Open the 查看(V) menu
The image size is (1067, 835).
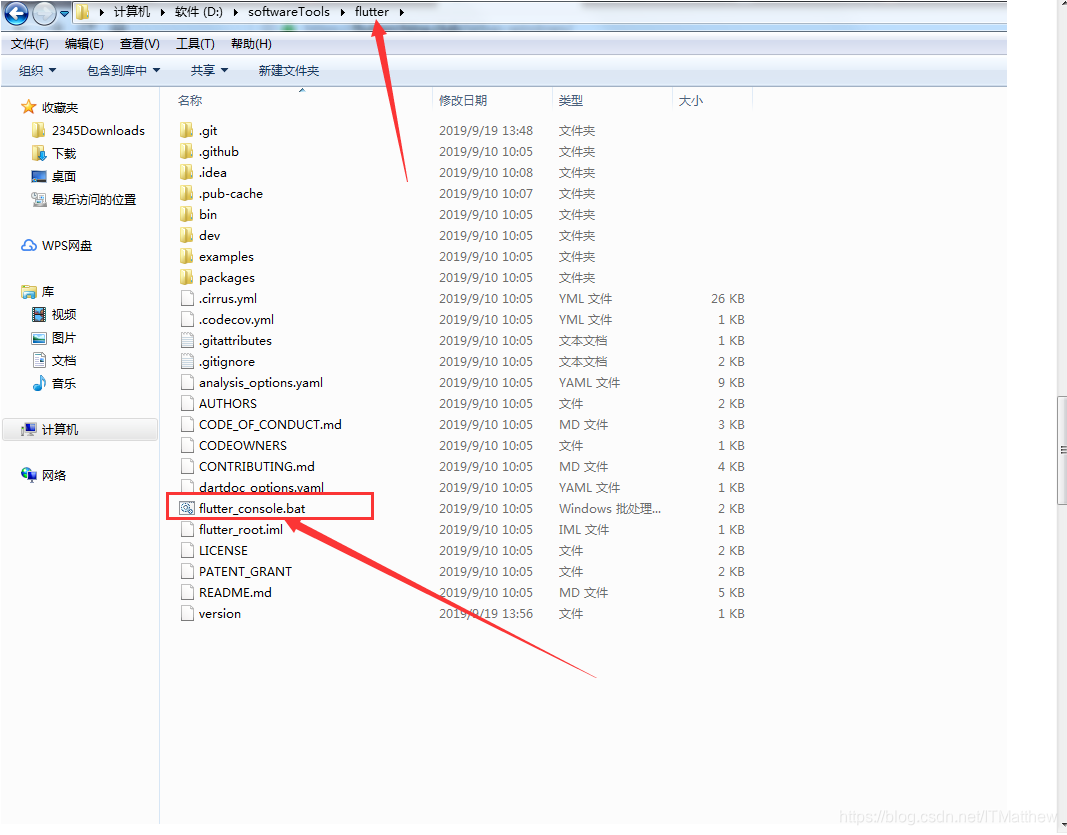point(139,44)
